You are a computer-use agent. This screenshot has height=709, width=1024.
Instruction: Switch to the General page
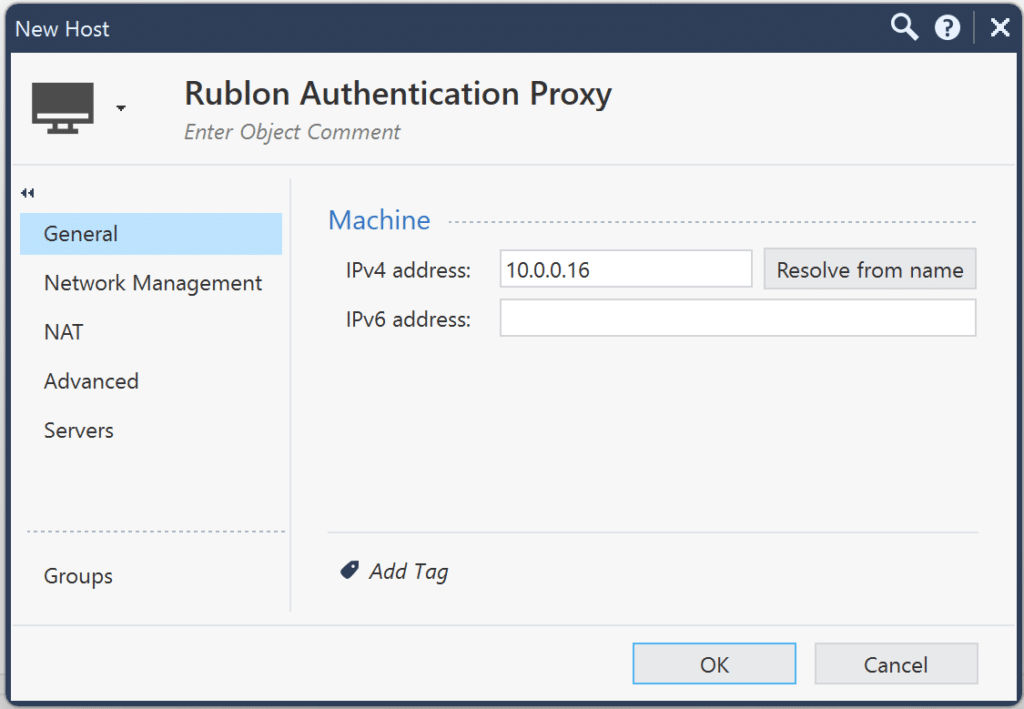coord(80,233)
